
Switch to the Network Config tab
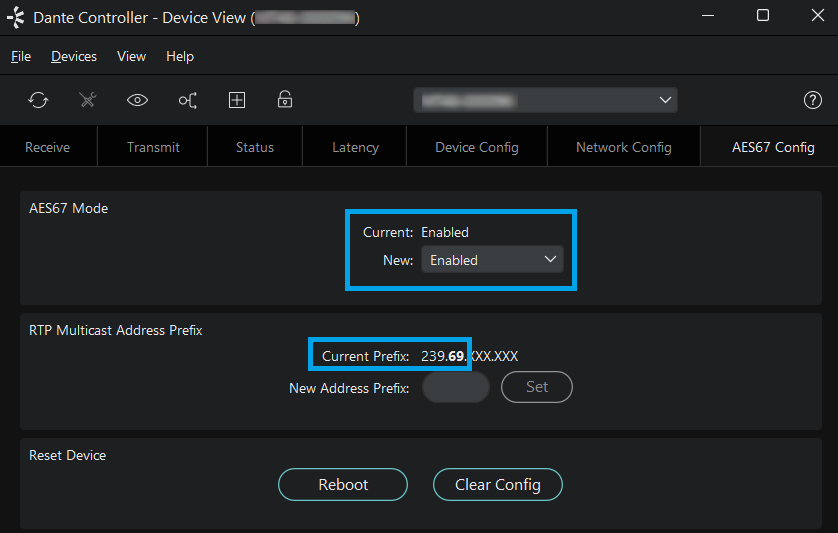tap(624, 147)
